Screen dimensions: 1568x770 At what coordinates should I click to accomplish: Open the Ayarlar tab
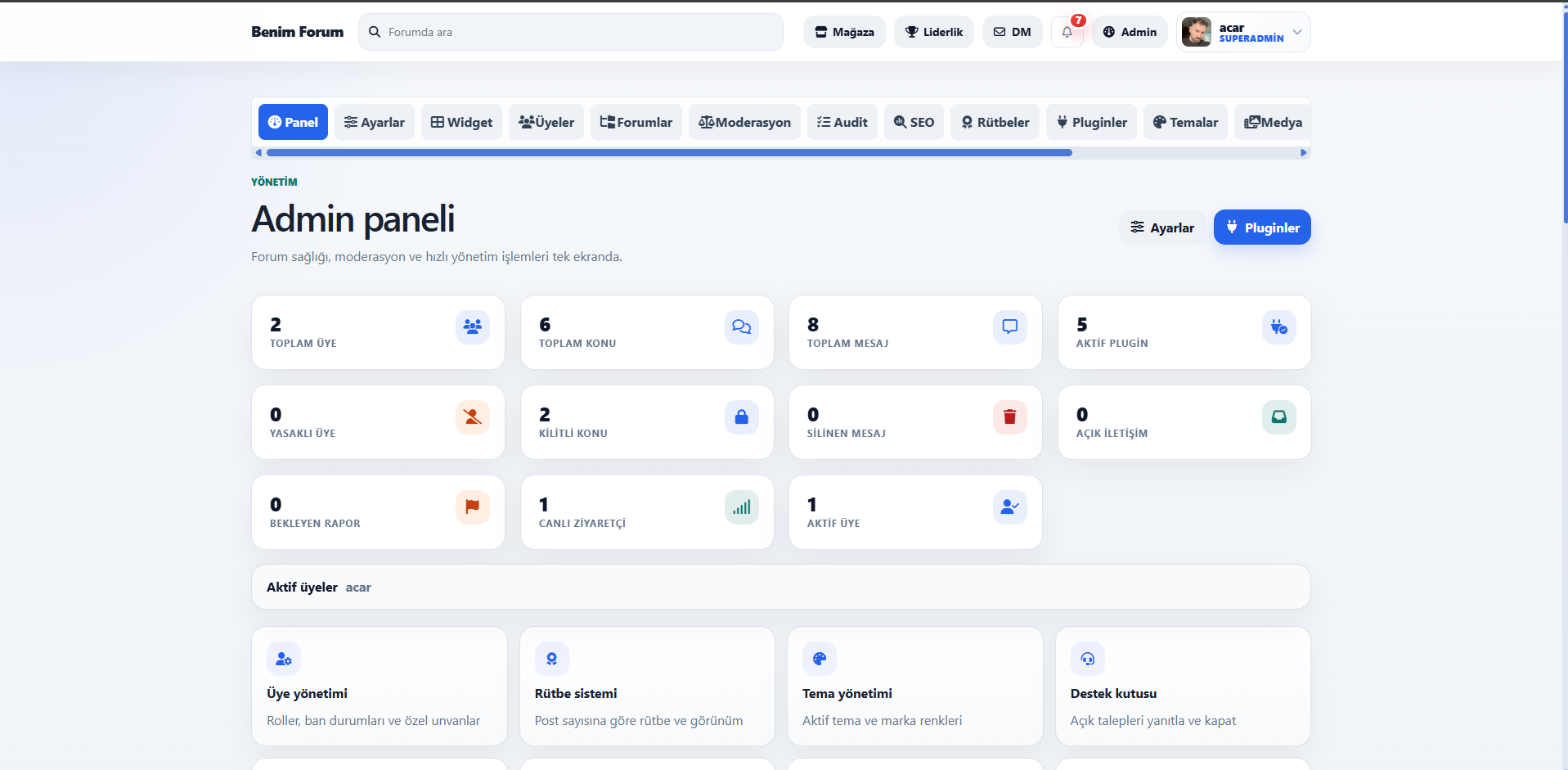click(375, 122)
